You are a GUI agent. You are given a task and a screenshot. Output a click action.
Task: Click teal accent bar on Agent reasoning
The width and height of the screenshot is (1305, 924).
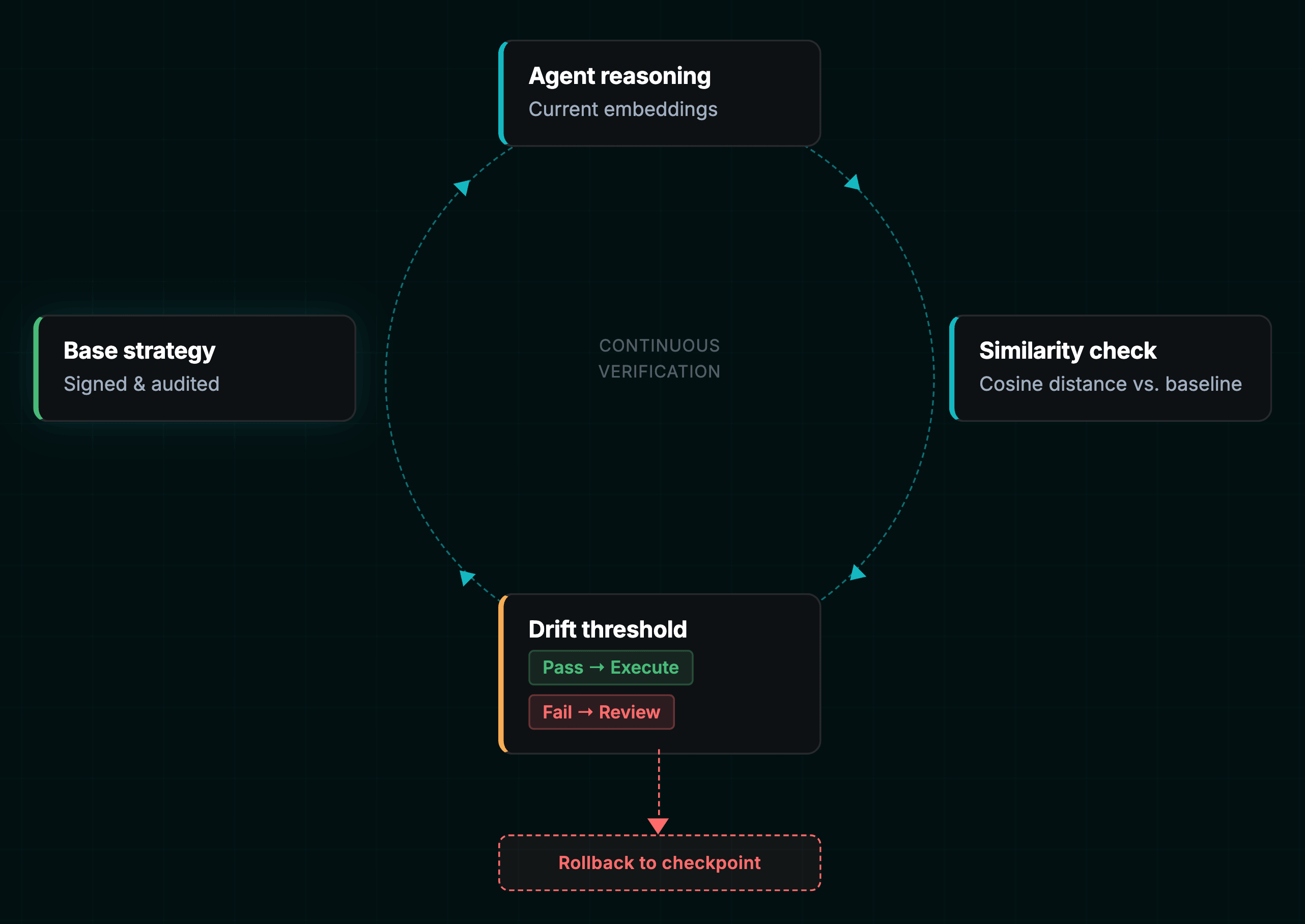(x=502, y=93)
